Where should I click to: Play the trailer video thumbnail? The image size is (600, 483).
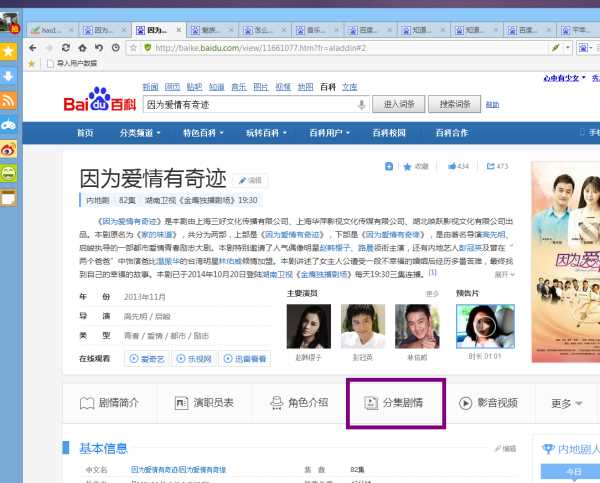tap(485, 326)
